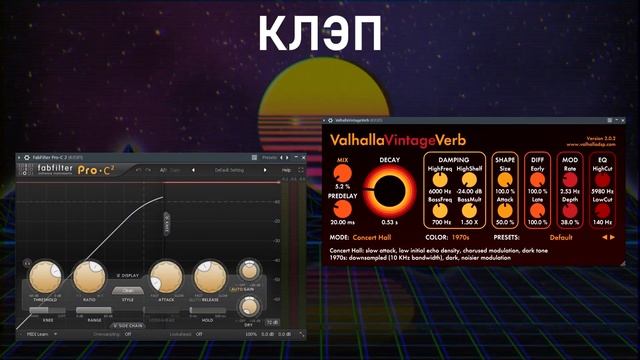Open the Color selector showing 1970s

point(460,238)
